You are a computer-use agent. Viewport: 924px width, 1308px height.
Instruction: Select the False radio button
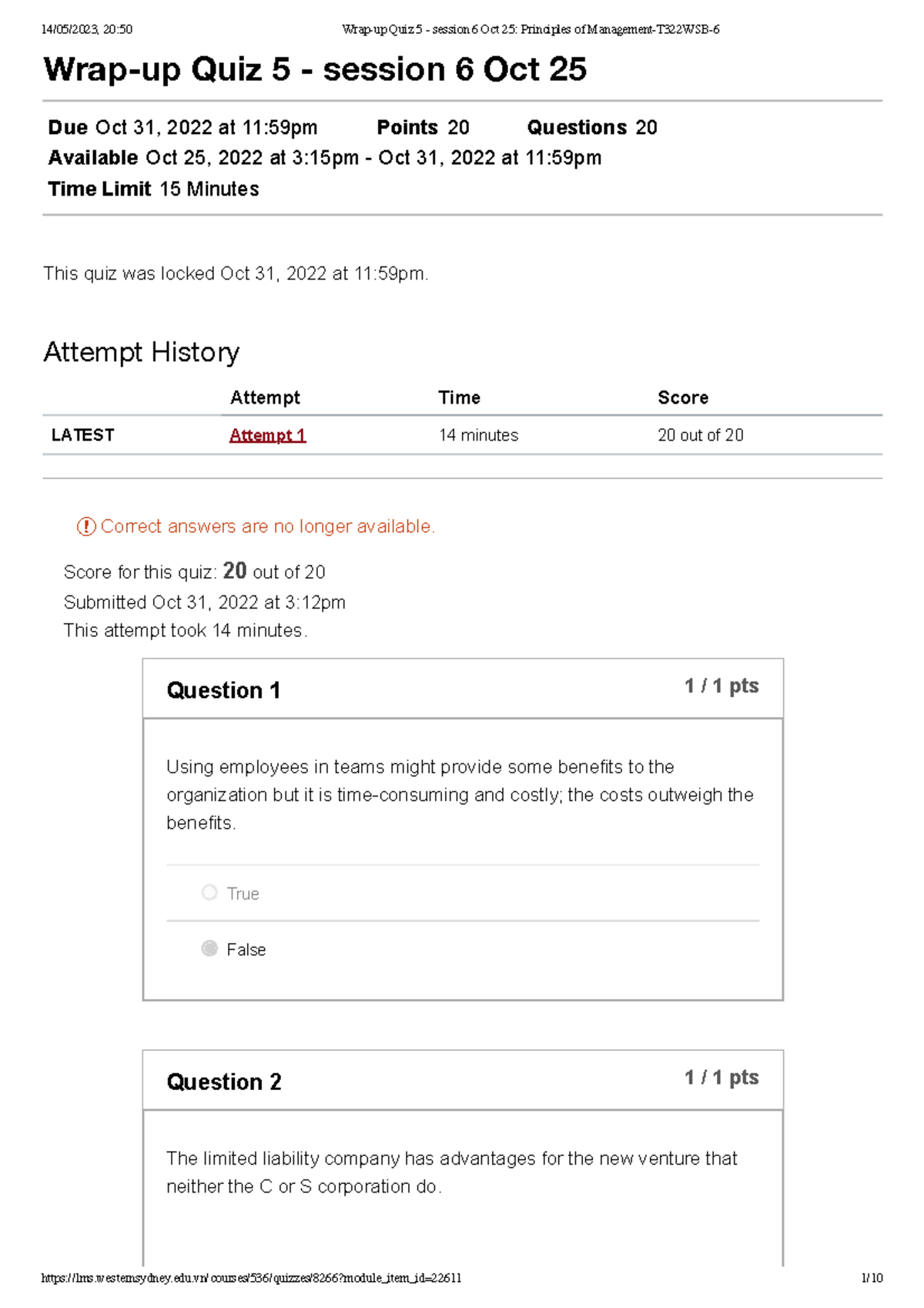coord(209,948)
